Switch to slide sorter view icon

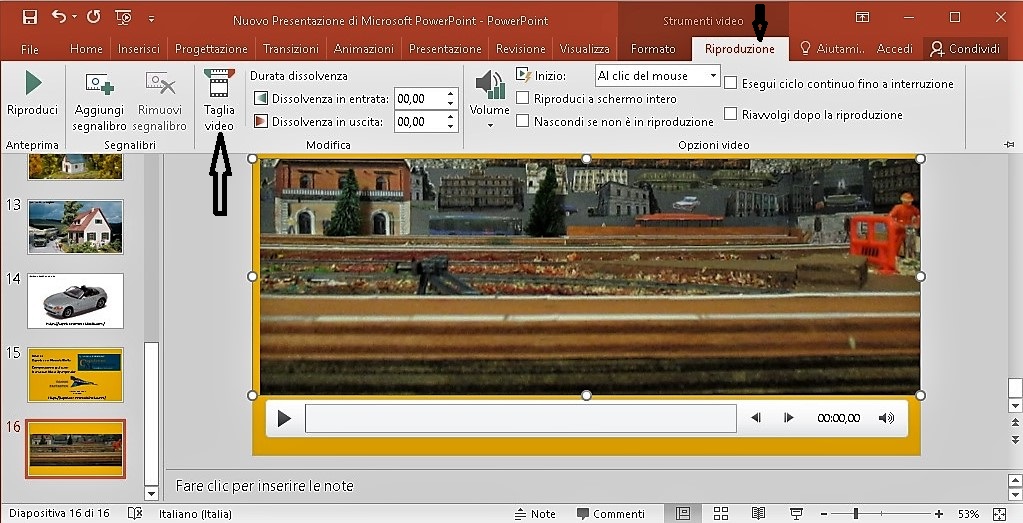[720, 514]
